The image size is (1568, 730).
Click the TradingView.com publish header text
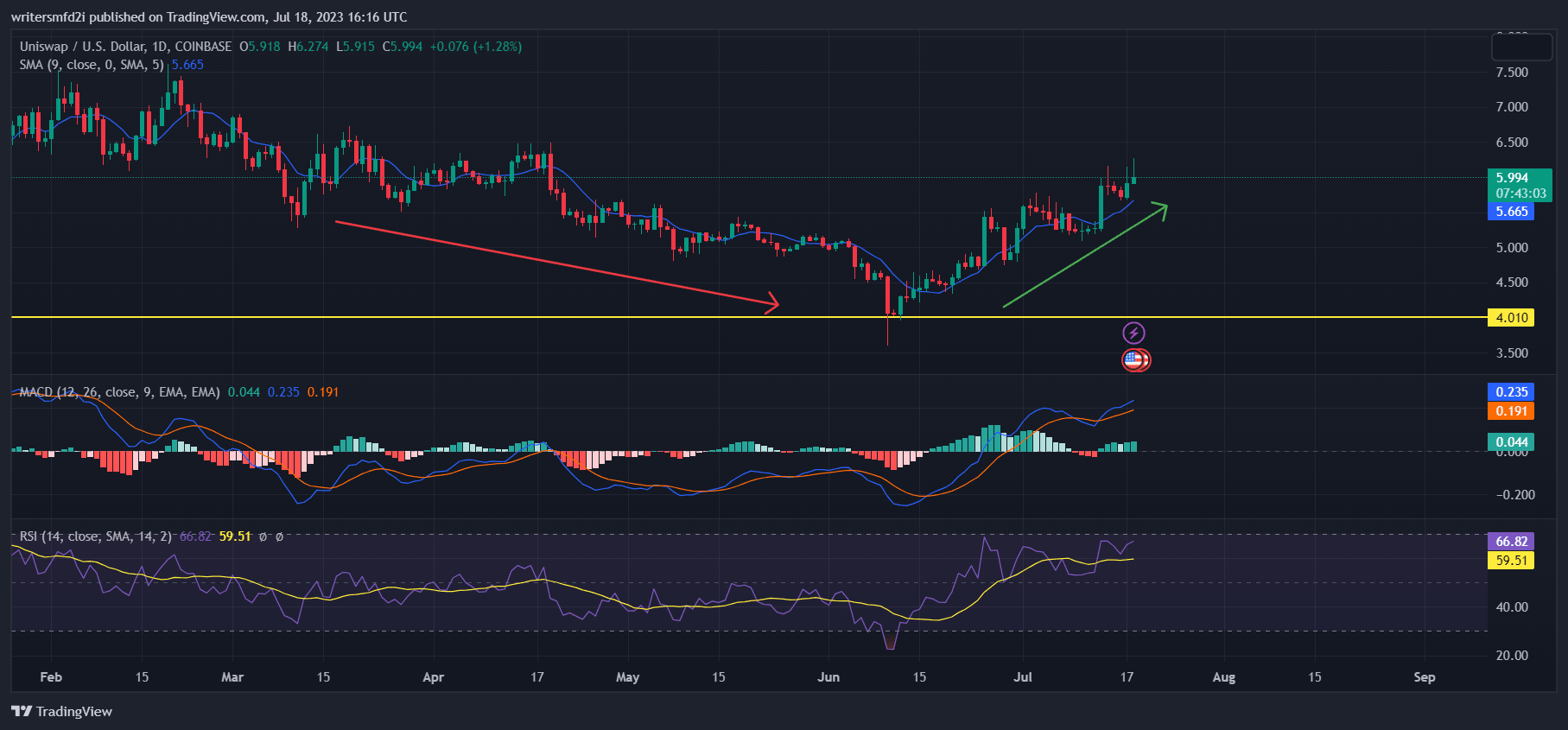[209, 17]
